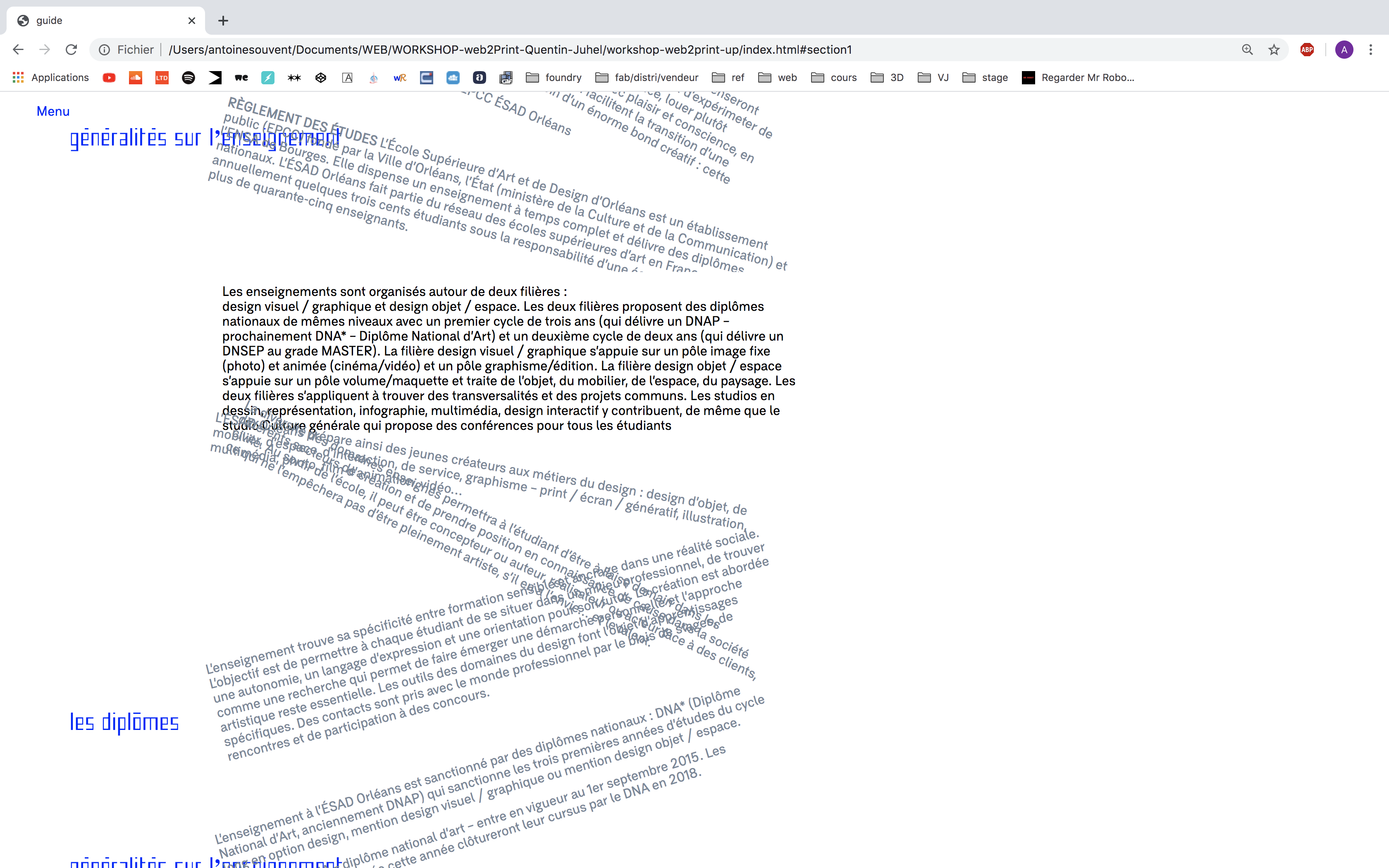Viewport: 1389px width, 868px height.
Task: Reload the current page
Action: click(71, 50)
